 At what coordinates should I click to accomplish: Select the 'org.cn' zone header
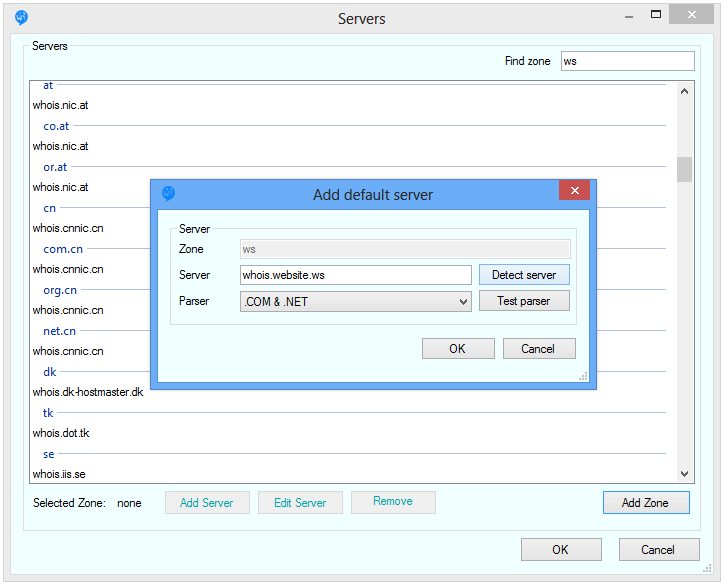(60, 290)
